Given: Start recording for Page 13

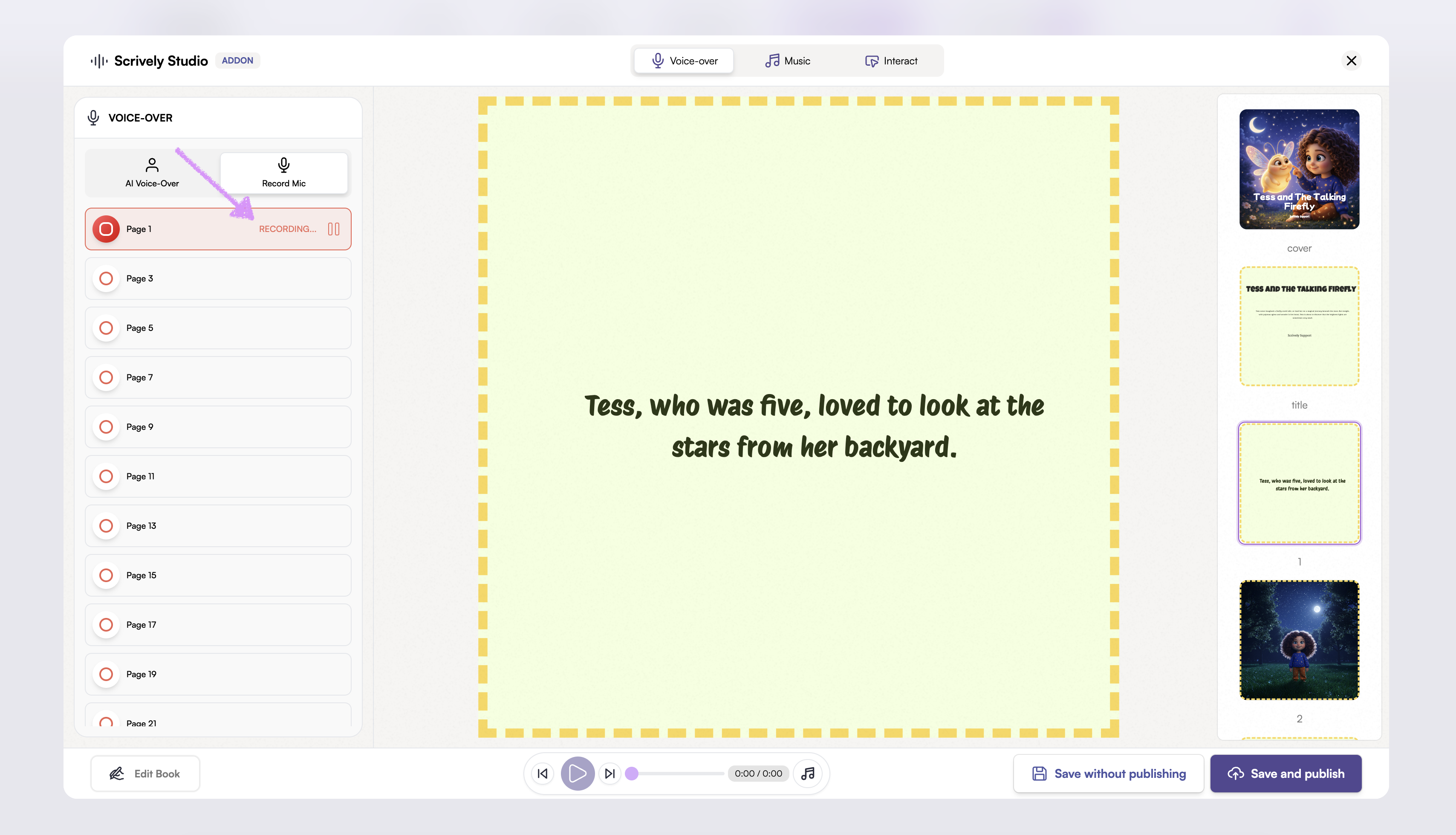Looking at the screenshot, I should (x=106, y=526).
